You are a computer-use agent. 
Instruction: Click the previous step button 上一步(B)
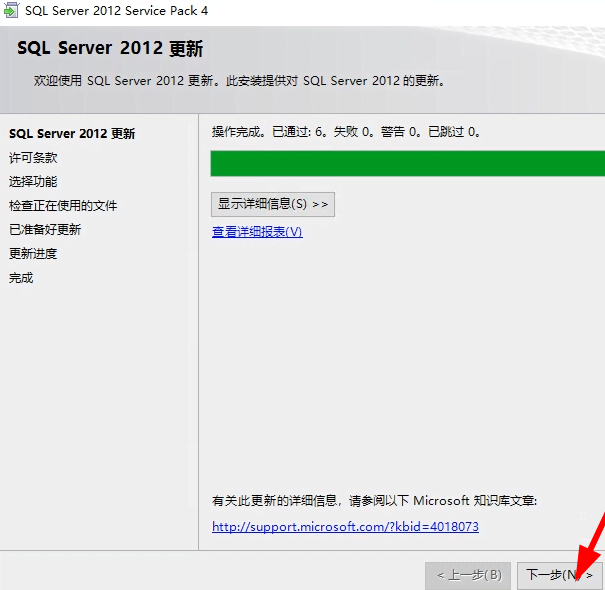(x=468, y=576)
